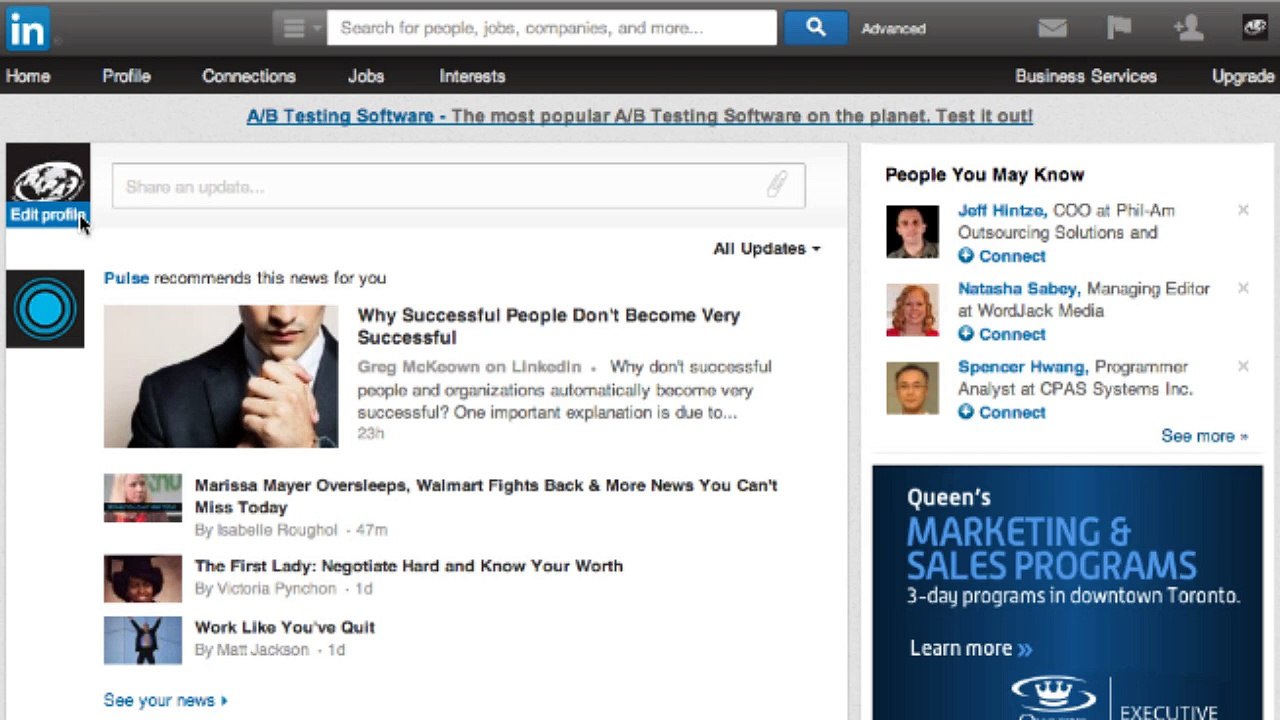Click the blue search magnifier button
This screenshot has height=720, width=1280.
(x=815, y=28)
